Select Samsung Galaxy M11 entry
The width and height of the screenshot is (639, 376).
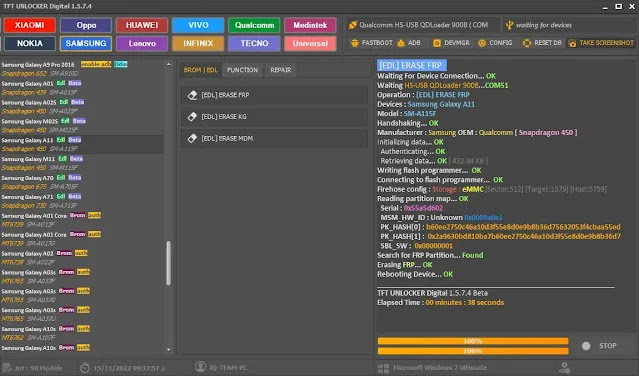point(82,163)
